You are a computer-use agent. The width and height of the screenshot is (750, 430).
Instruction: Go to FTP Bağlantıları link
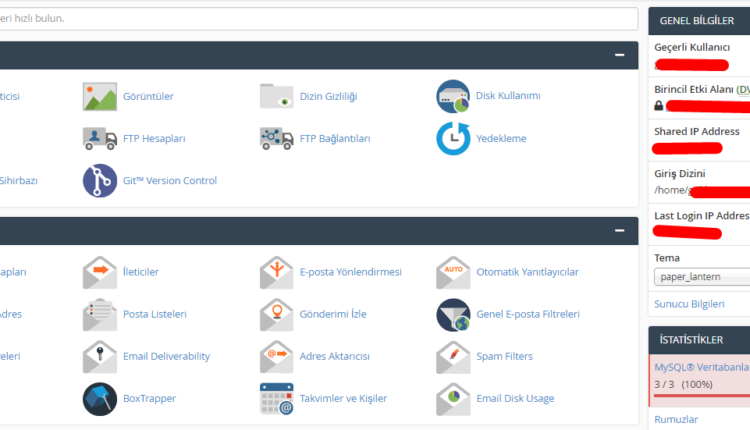click(x=335, y=139)
